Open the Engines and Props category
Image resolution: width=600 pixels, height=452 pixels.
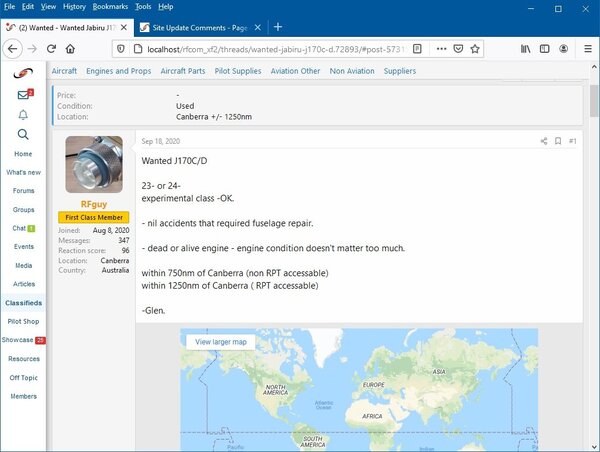coord(120,71)
